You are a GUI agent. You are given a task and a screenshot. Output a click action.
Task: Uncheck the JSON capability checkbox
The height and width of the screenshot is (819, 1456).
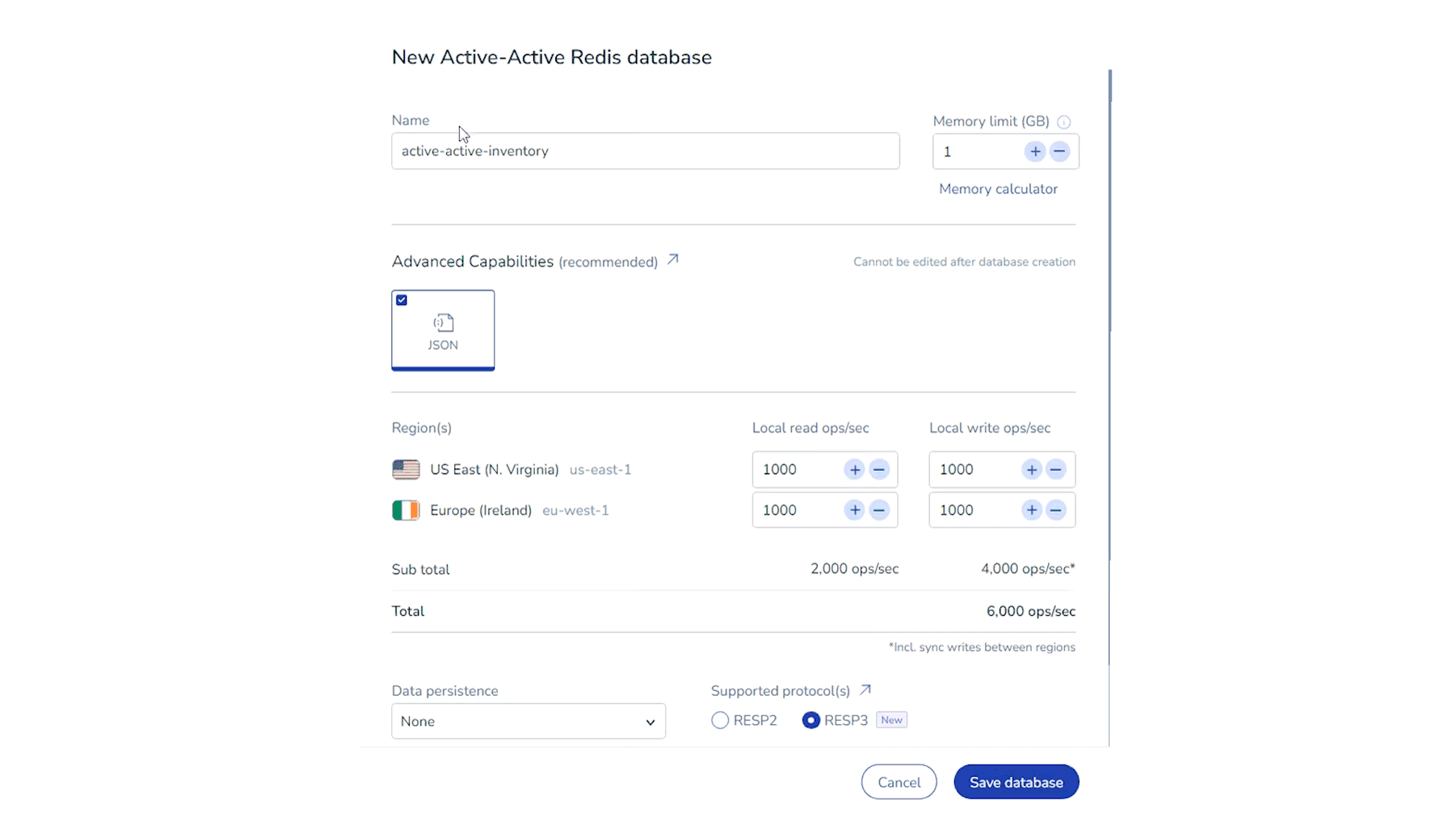tap(402, 300)
